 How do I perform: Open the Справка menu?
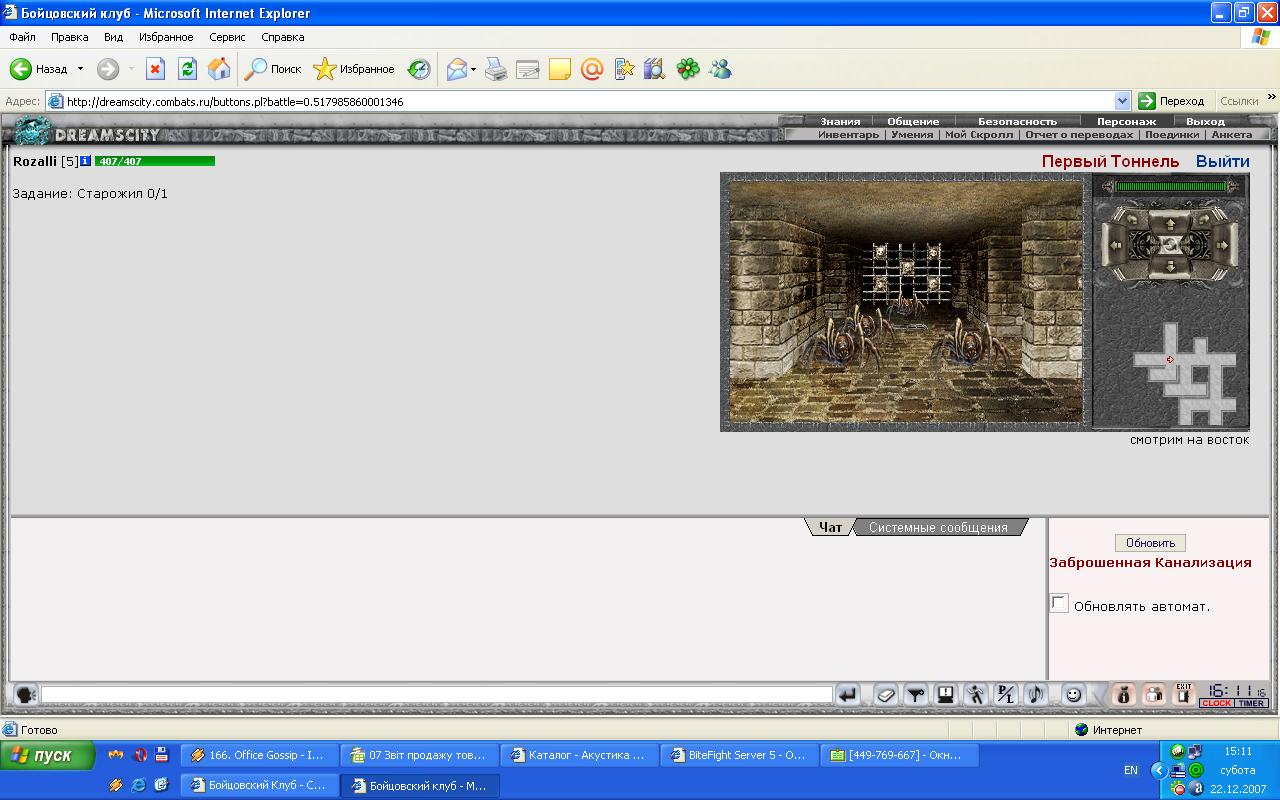[x=282, y=37]
